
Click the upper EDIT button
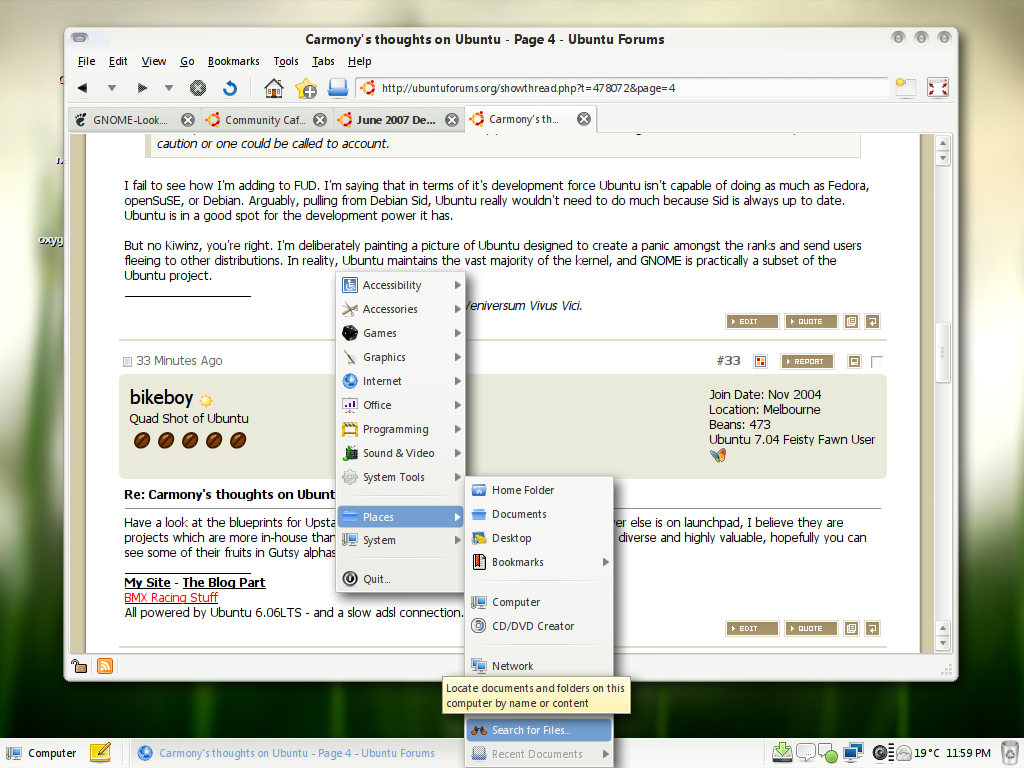752,321
